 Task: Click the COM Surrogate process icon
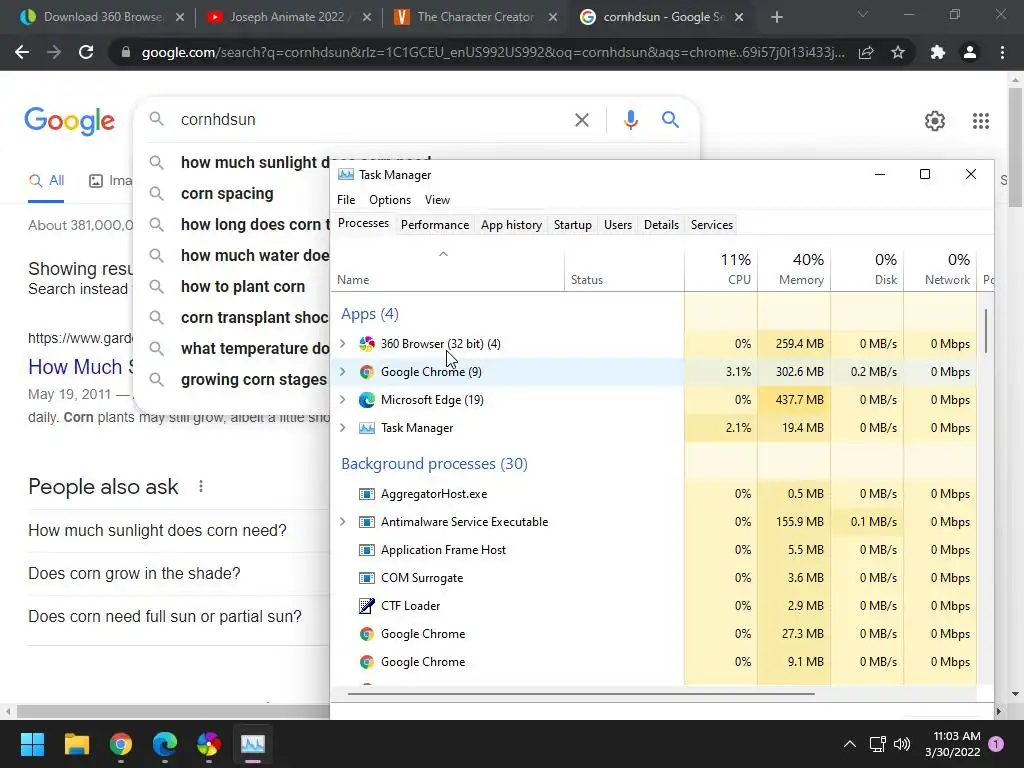click(x=367, y=578)
